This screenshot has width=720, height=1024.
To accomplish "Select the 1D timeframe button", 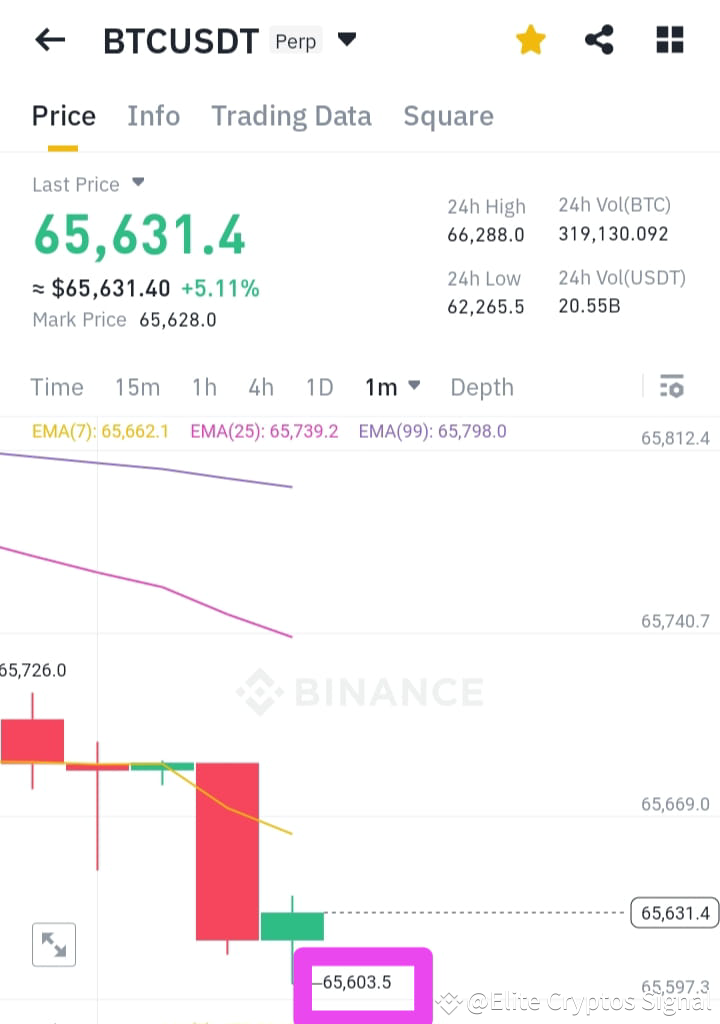I will pos(319,387).
